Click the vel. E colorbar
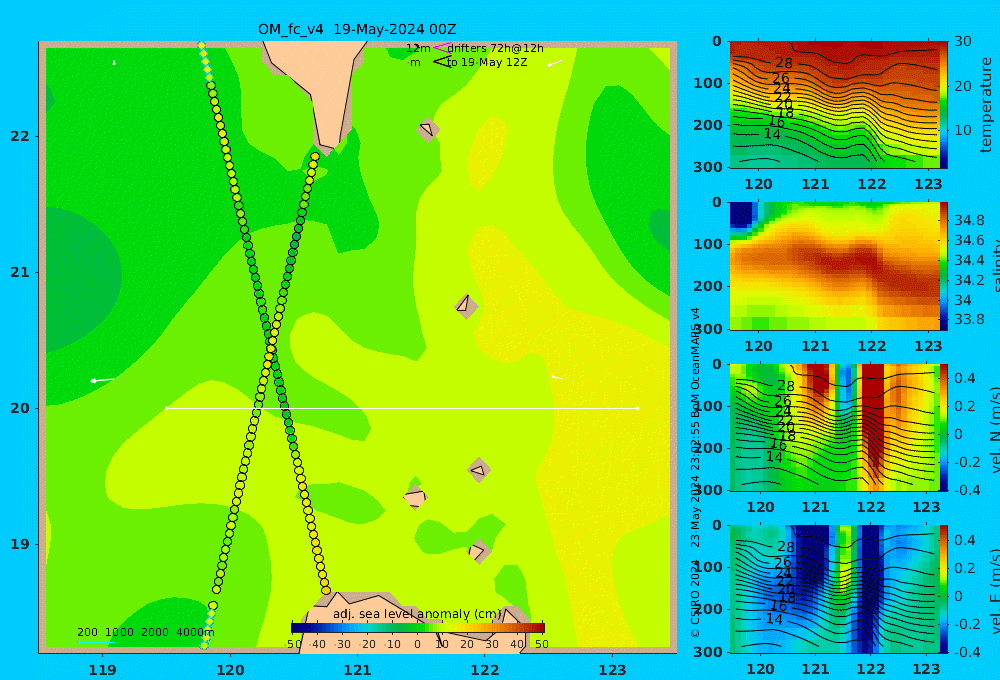Viewport: 1000px width, 680px height. [944, 589]
